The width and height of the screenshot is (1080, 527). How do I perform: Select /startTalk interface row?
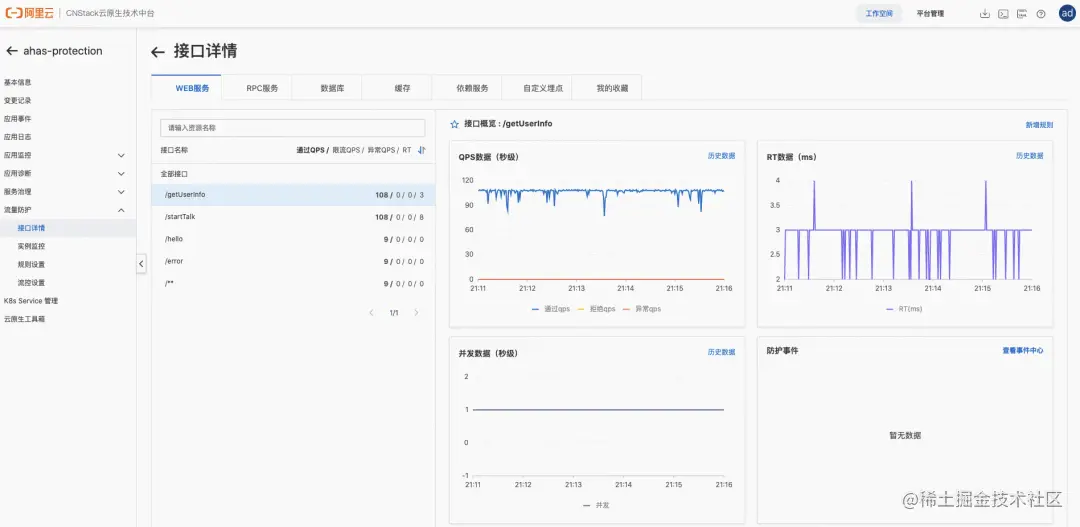coord(293,217)
